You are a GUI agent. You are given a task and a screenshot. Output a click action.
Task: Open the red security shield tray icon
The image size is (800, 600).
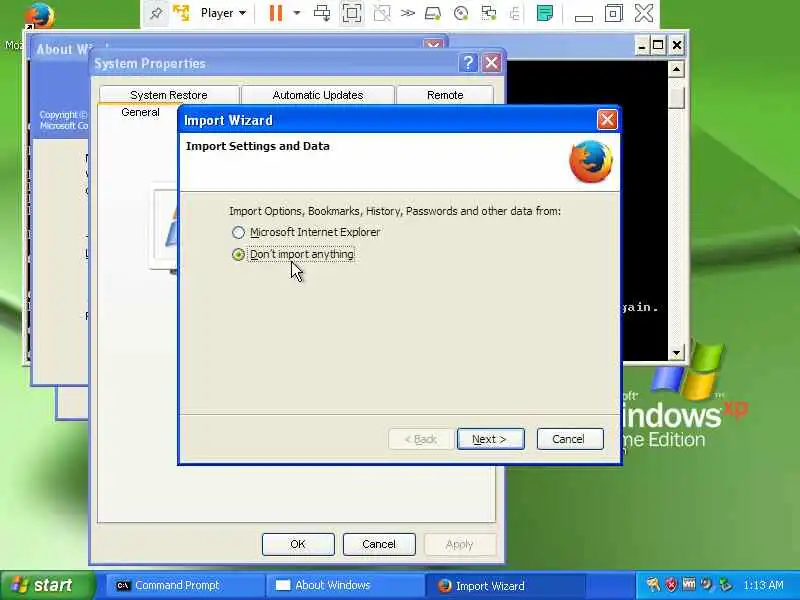[x=671, y=585]
